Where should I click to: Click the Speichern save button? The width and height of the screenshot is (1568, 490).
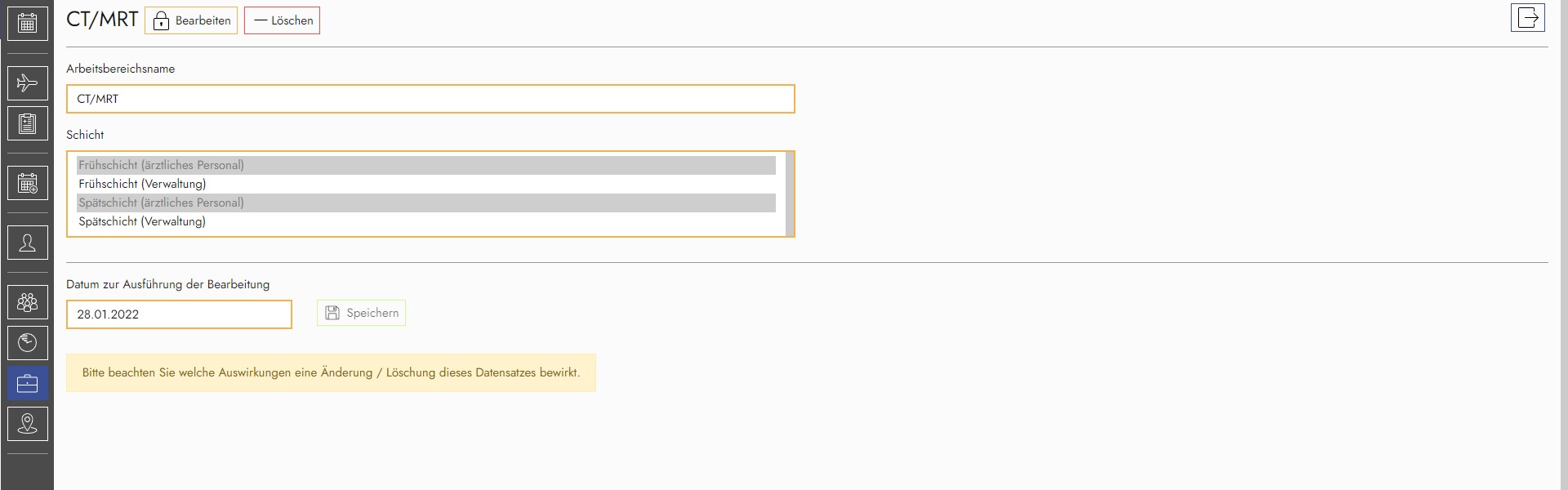(x=362, y=313)
